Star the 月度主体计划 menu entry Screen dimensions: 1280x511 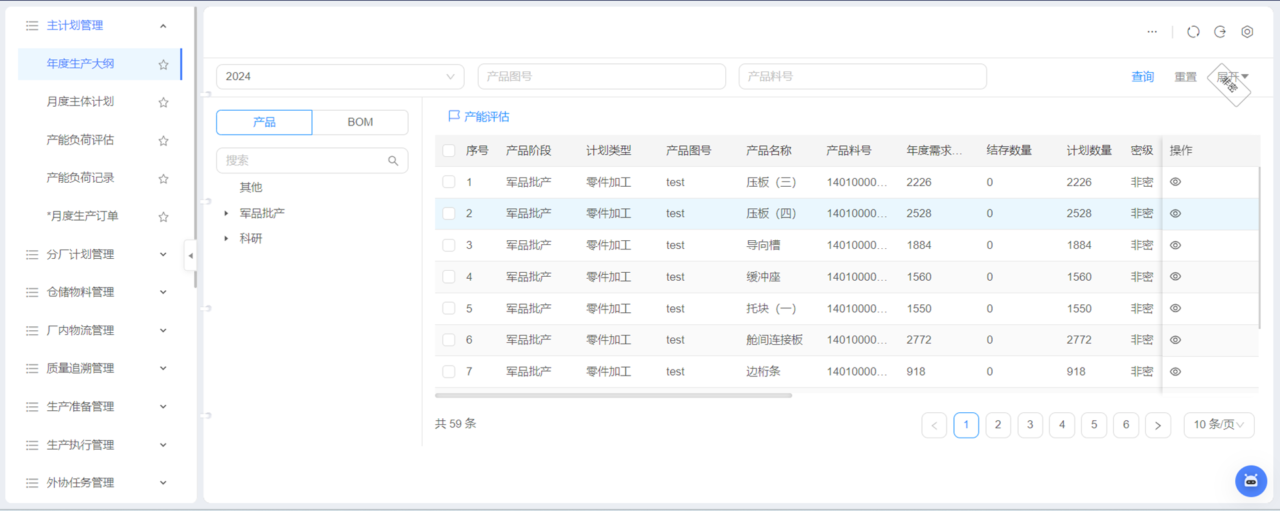point(163,102)
